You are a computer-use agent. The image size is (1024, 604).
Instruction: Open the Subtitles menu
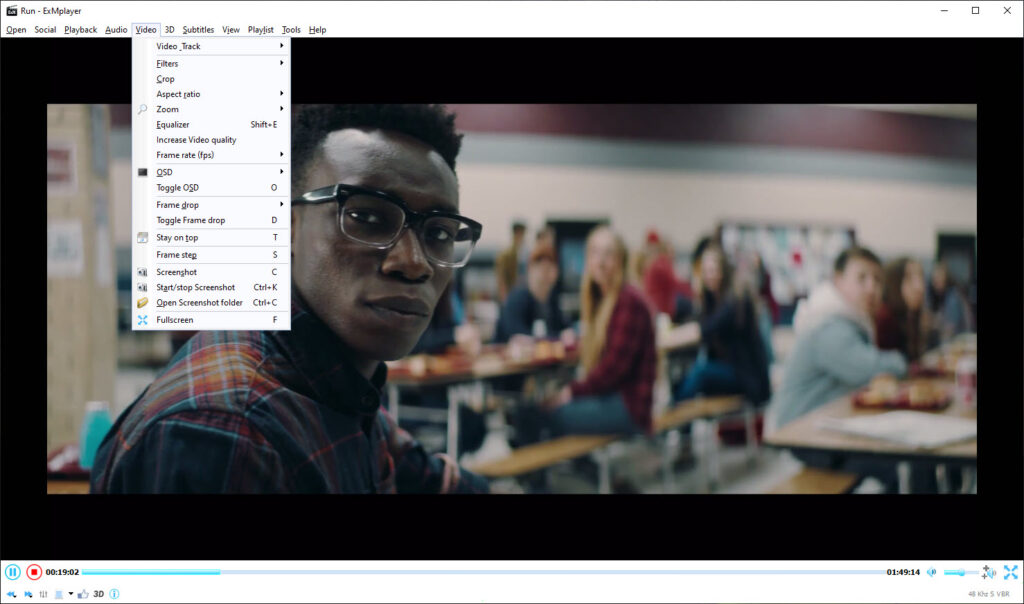coord(198,29)
